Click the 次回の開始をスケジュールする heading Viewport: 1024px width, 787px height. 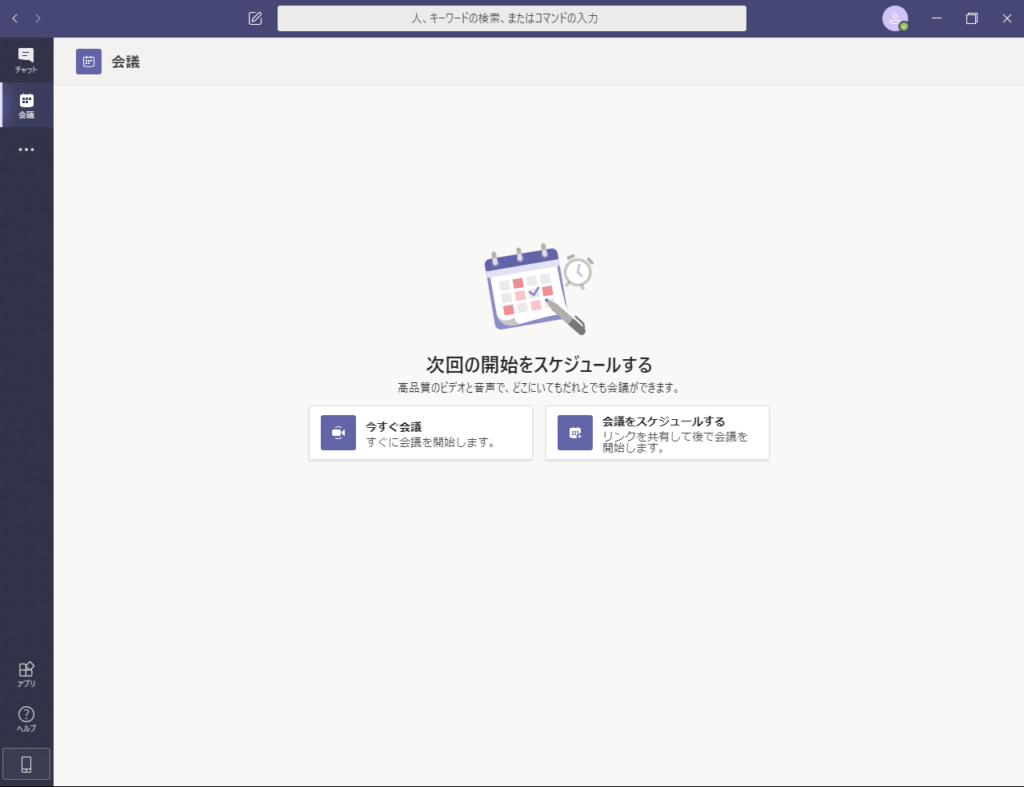click(x=539, y=364)
